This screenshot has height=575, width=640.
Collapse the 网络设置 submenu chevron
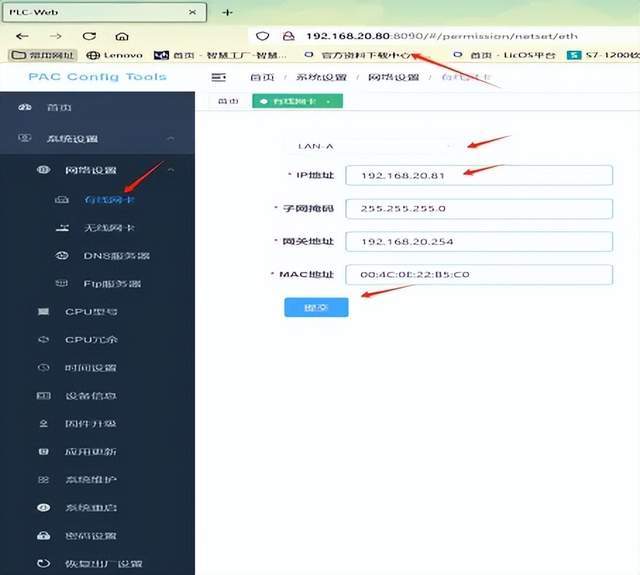click(x=171, y=170)
